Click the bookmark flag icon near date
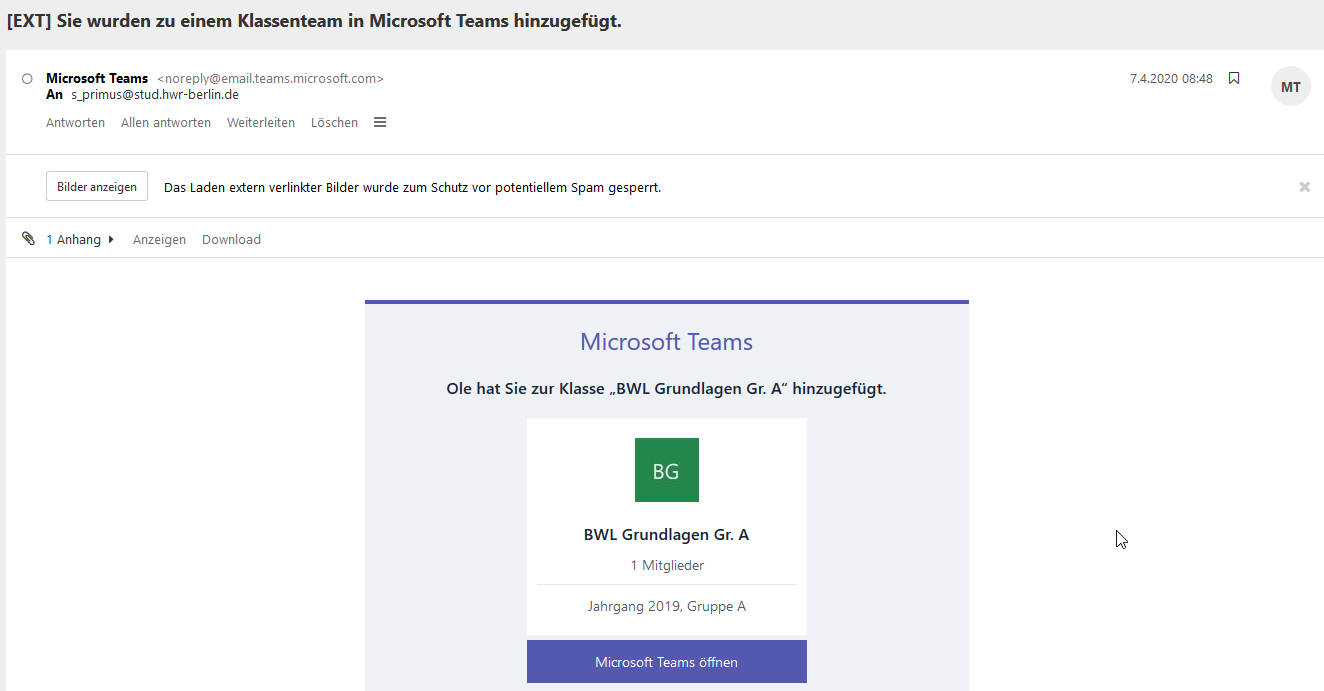This screenshot has height=691, width=1324. click(1234, 79)
